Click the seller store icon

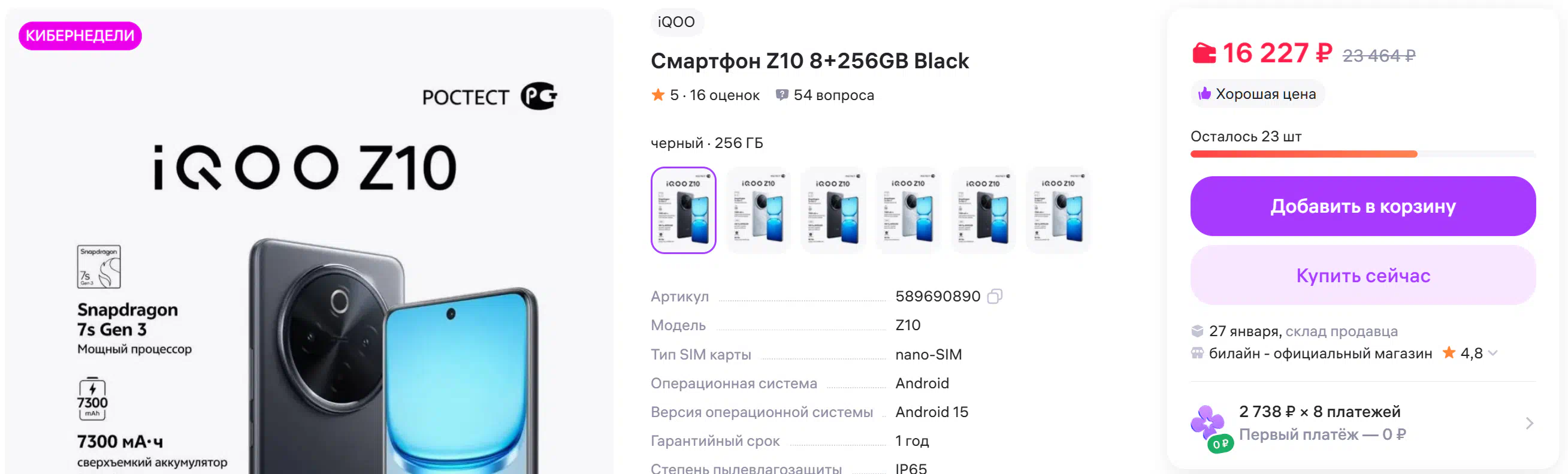coord(1197,353)
